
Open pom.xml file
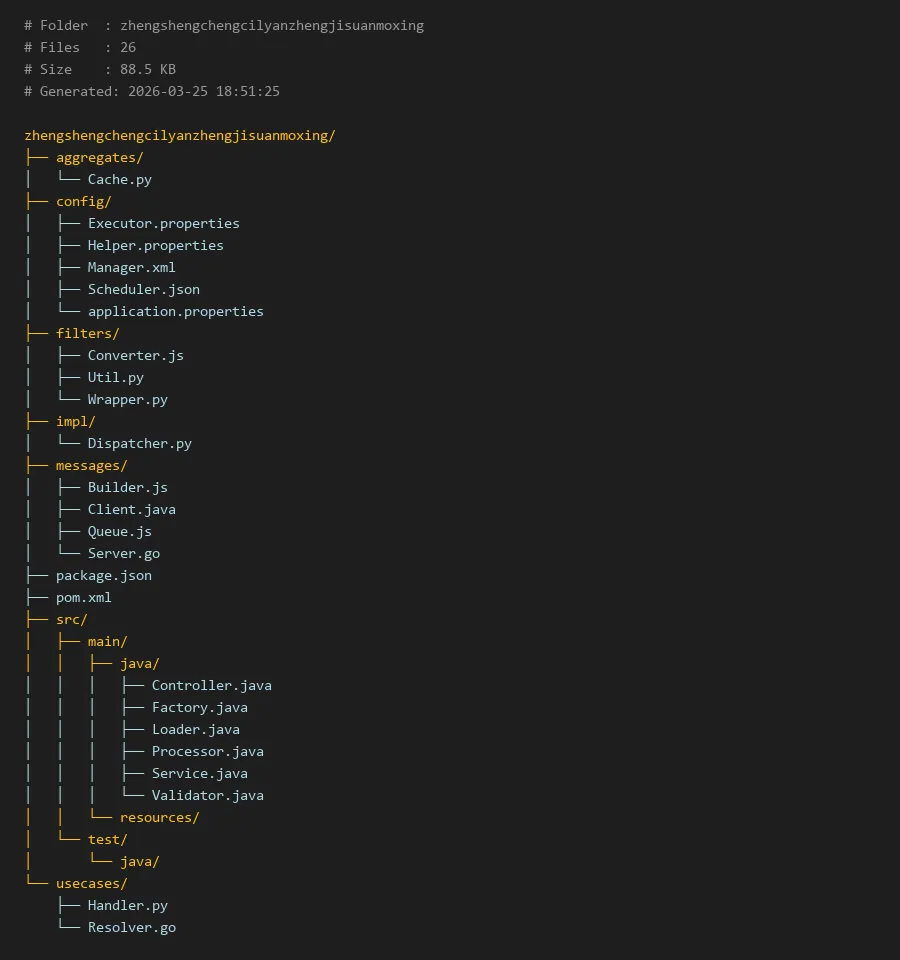[x=83, y=597]
